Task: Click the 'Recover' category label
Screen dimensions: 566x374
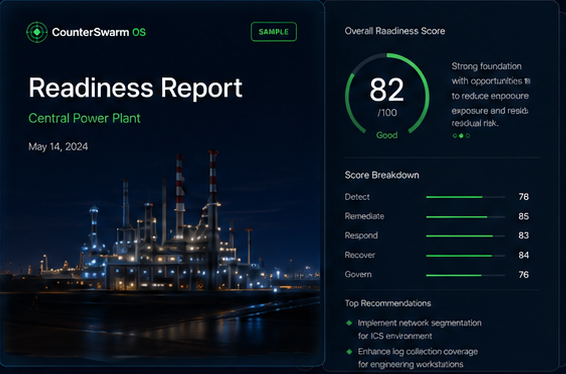Action: click(360, 255)
